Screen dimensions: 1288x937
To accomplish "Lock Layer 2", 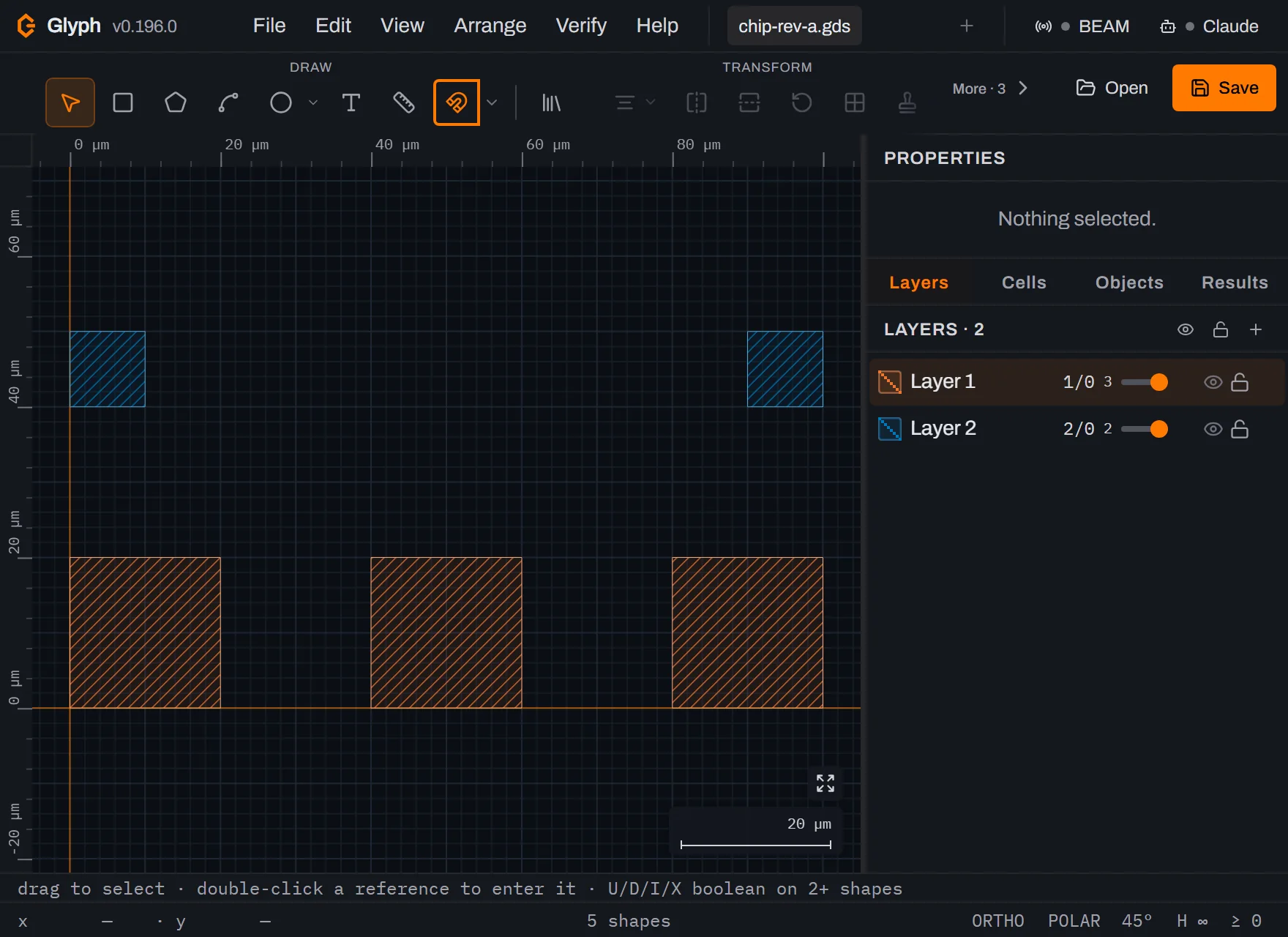I will click(x=1240, y=429).
